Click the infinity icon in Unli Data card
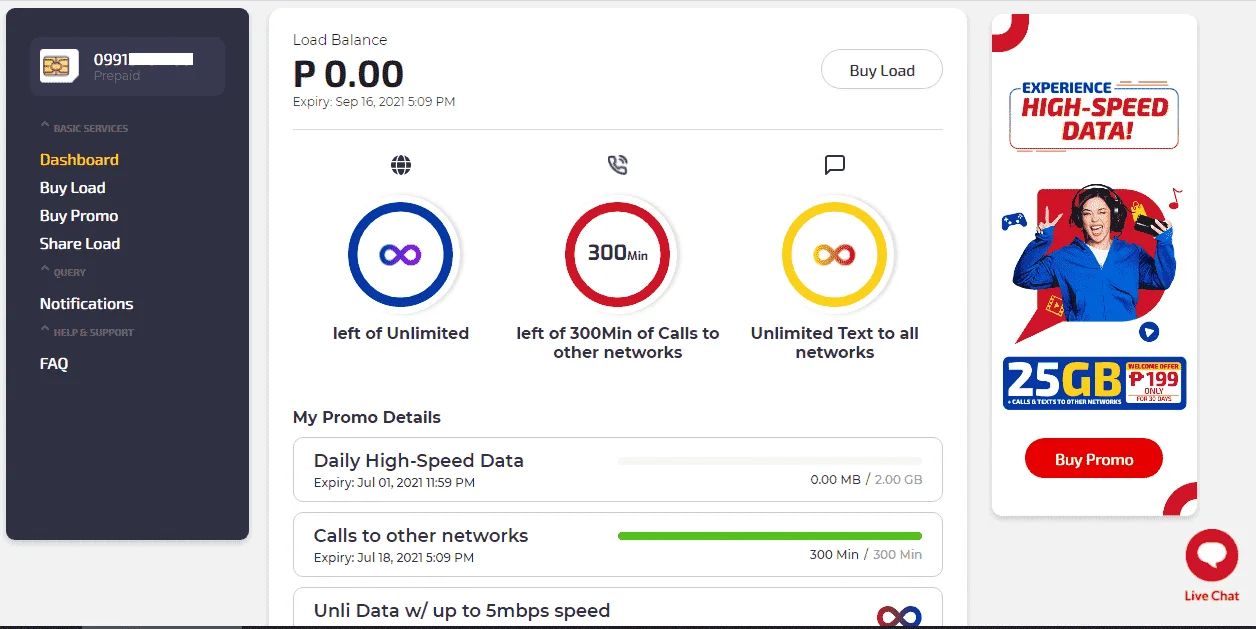Viewport: 1256px width, 629px height. [898, 616]
